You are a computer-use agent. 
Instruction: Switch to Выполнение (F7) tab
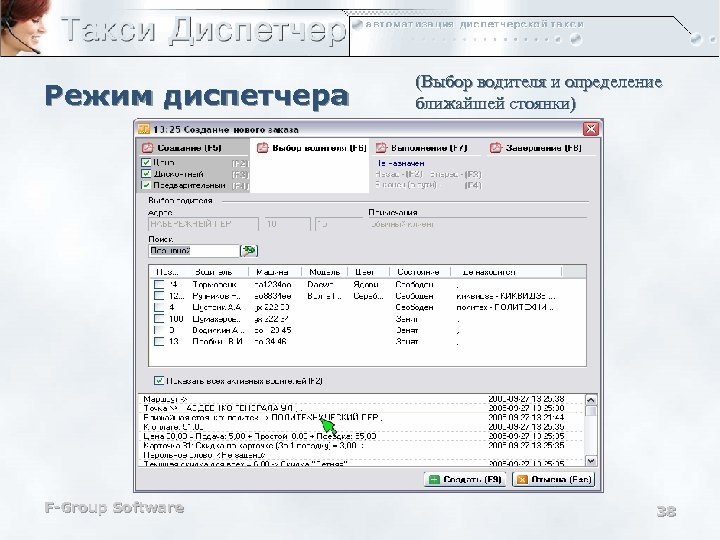coord(422,148)
